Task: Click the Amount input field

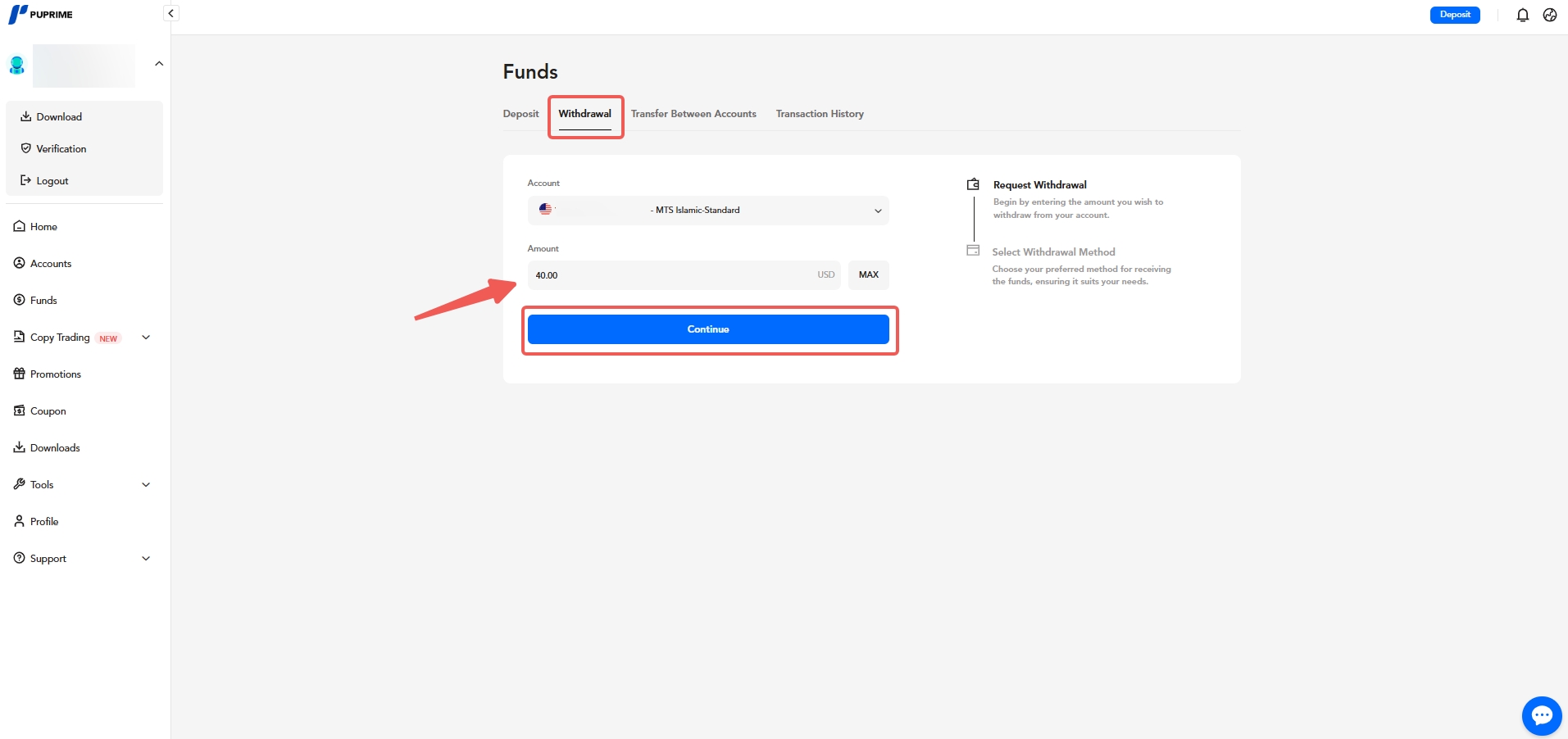Action: click(x=672, y=275)
